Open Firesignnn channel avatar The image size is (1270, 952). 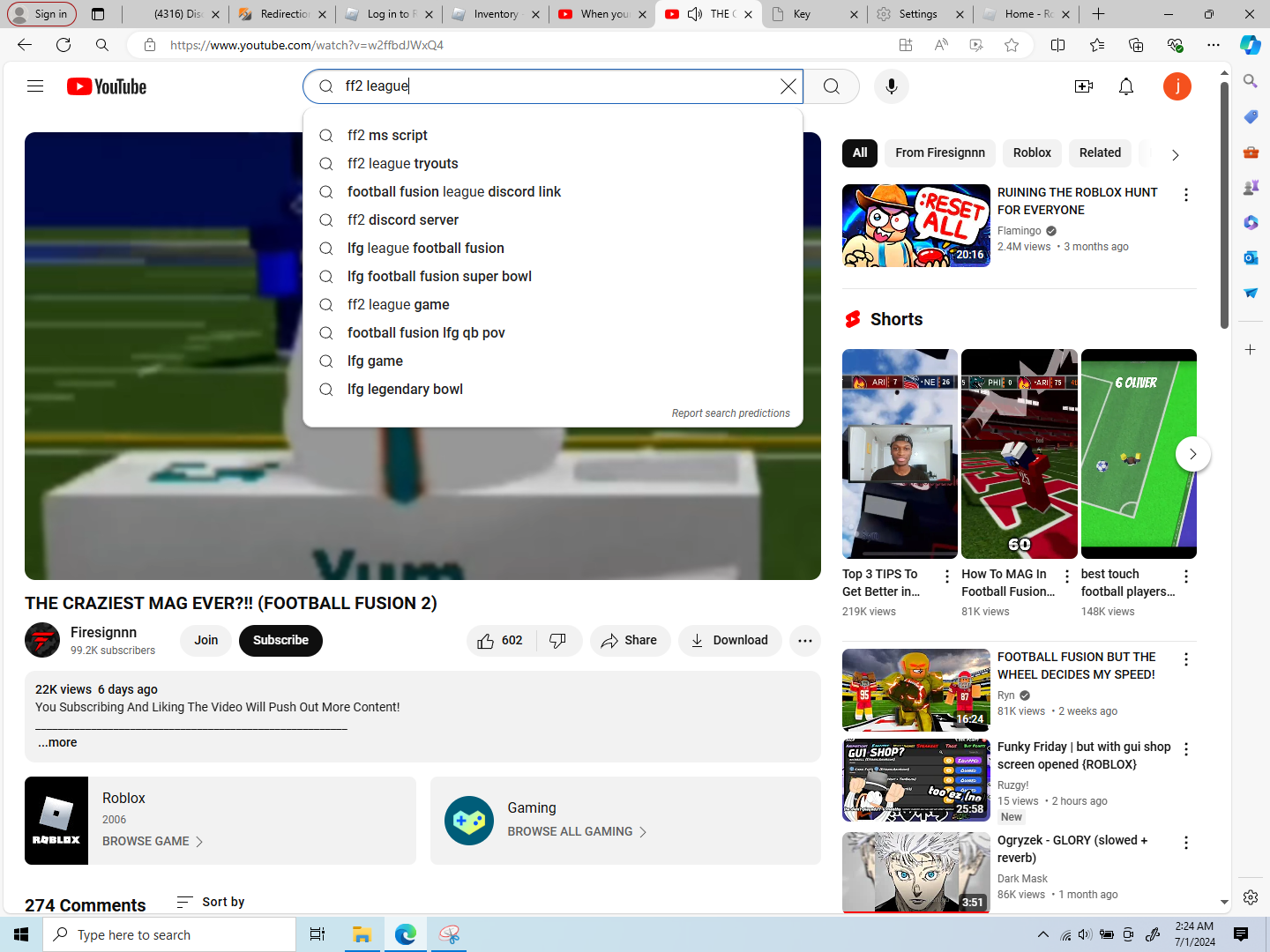pos(42,641)
